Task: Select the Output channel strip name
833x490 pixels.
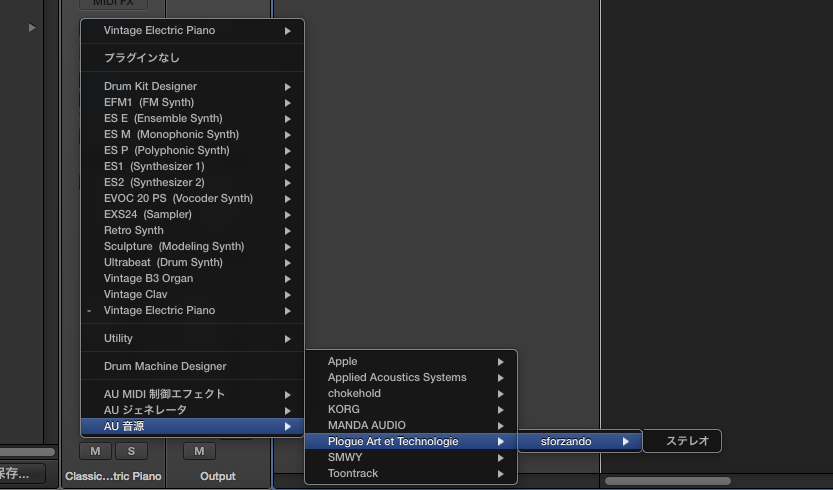Action: pos(218,476)
